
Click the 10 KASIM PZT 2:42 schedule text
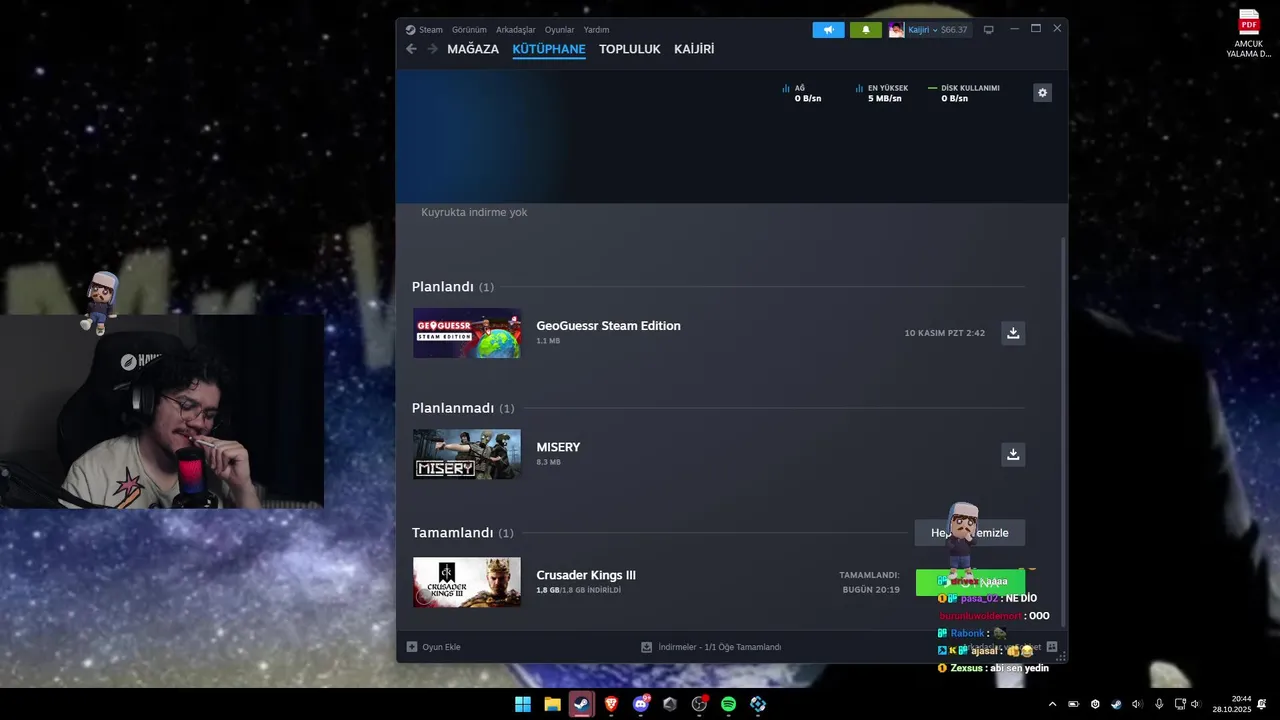[x=945, y=333]
